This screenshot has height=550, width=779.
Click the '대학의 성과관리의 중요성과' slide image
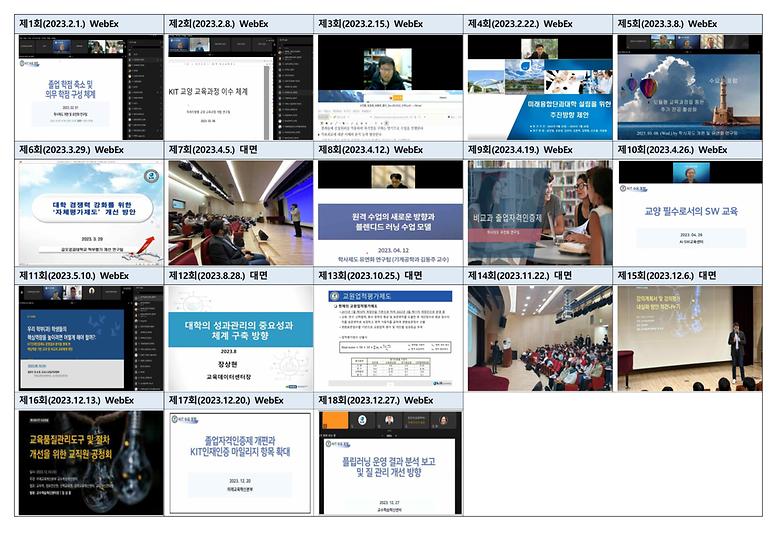[x=239, y=337]
